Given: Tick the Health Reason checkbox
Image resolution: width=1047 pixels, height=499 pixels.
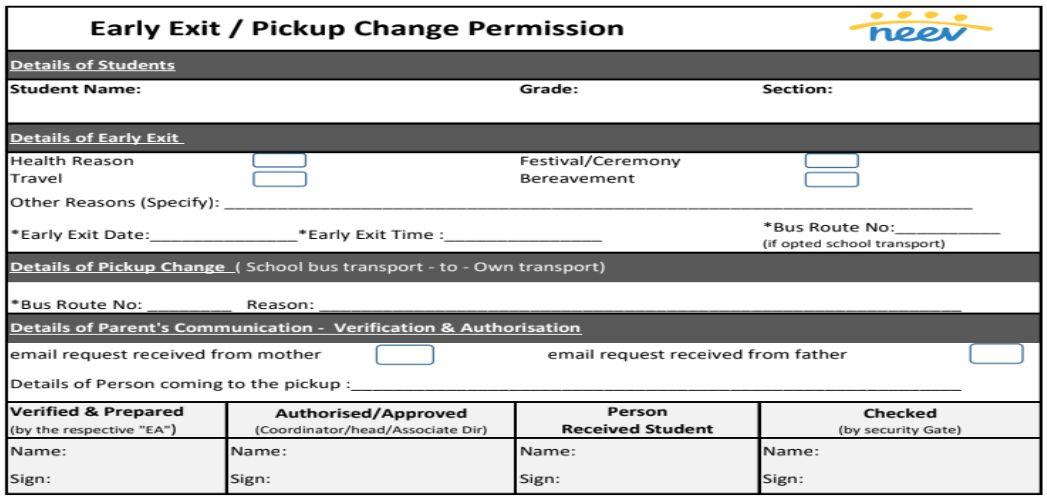Looking at the screenshot, I should click(279, 160).
